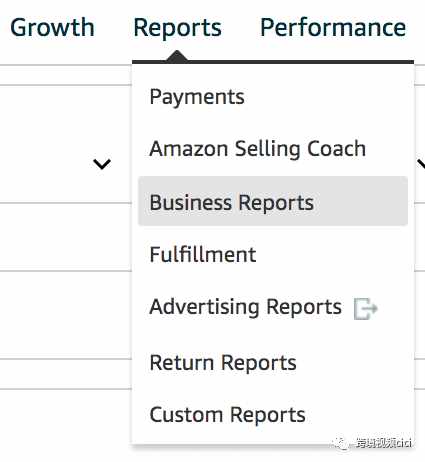
Task: Open Custom Reports
Action: 228,415
